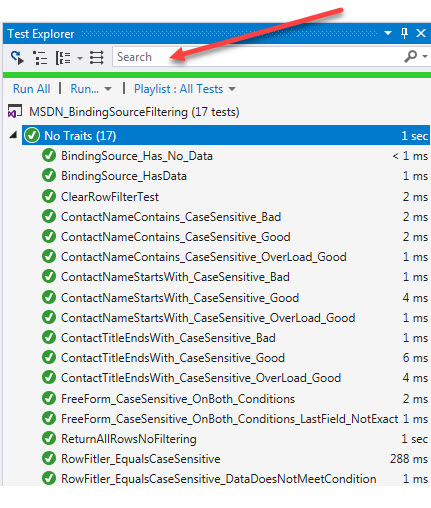The image size is (431, 508).
Task: Select test ContactNameStartsWith_CaseSensitive_Good
Action: (x=180, y=298)
